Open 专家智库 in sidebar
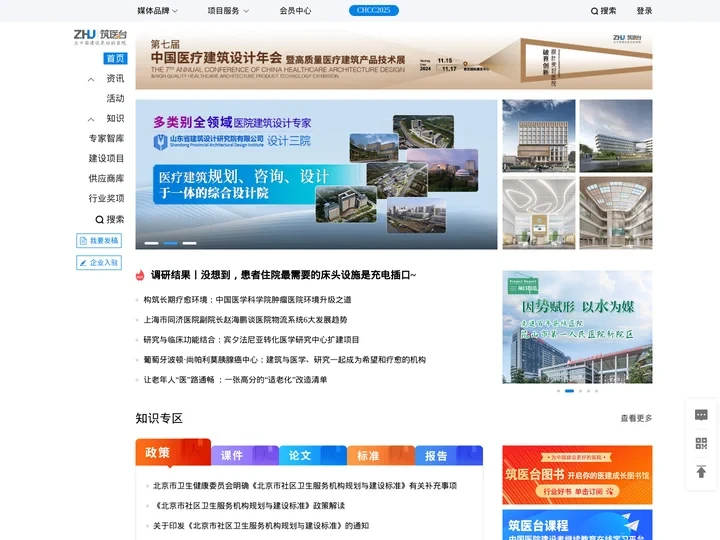 [107, 138]
